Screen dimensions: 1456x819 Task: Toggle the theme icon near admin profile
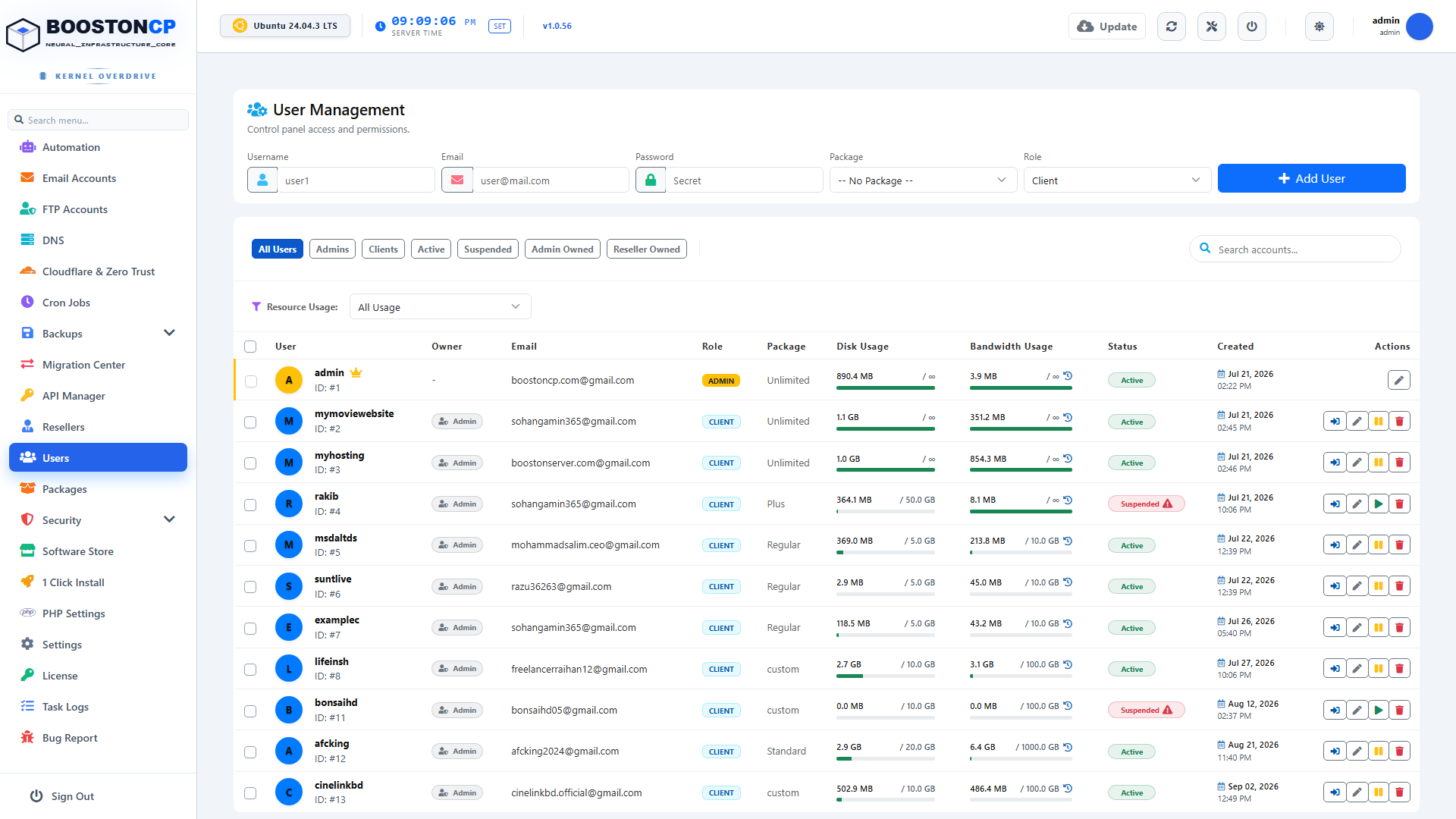1319,27
